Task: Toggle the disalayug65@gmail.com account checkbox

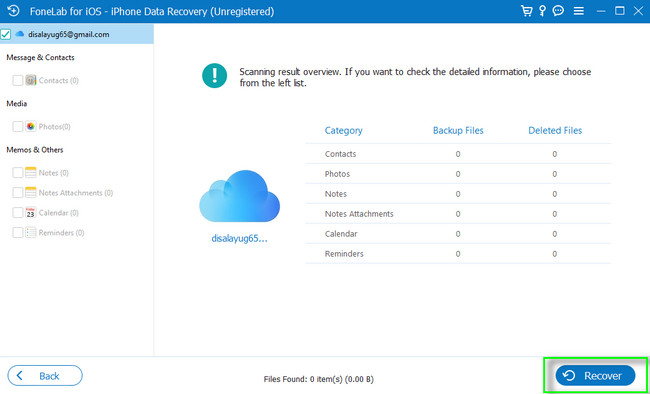Action: tap(6, 35)
